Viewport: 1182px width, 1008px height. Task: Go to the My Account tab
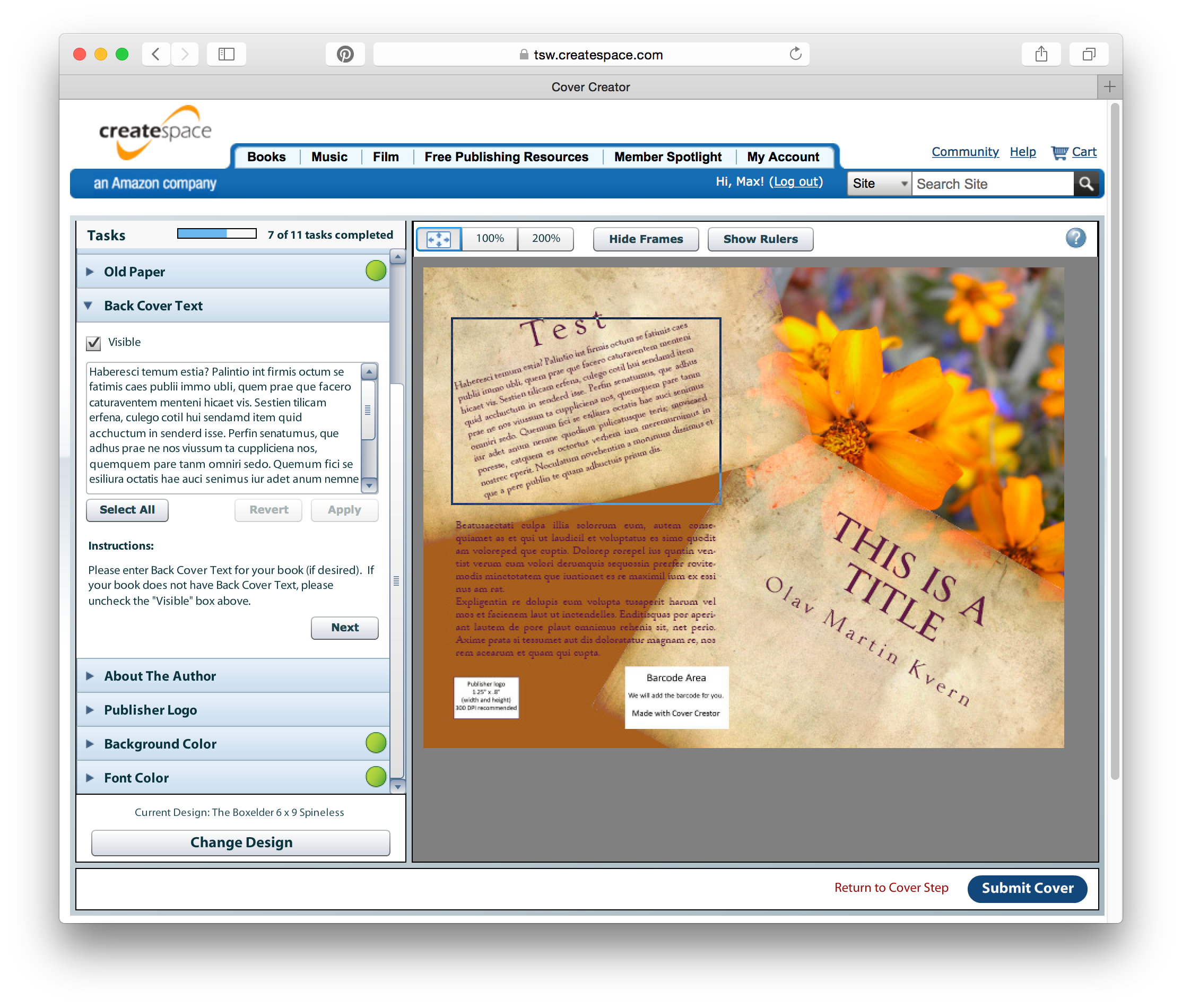[x=783, y=157]
